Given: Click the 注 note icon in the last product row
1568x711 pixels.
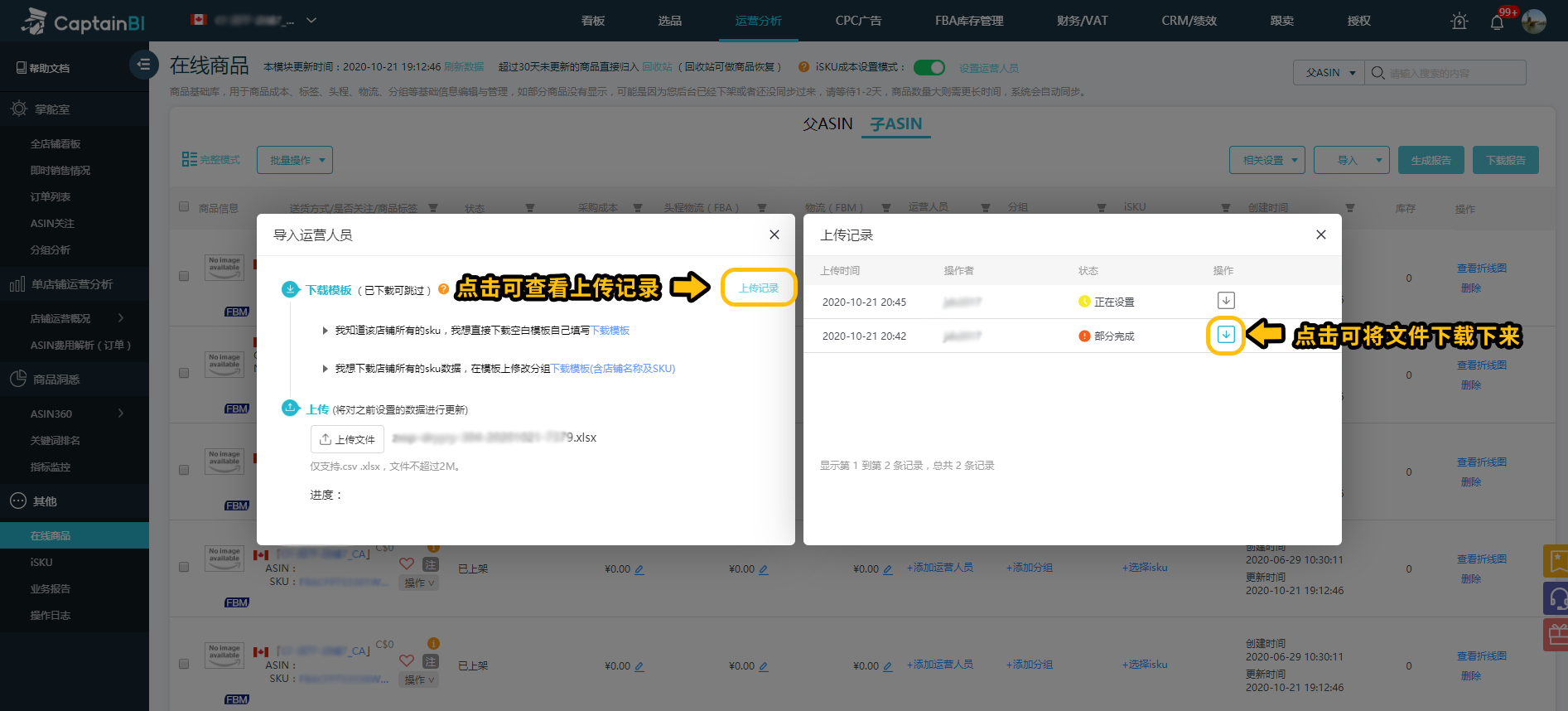Looking at the screenshot, I should coord(431,660).
